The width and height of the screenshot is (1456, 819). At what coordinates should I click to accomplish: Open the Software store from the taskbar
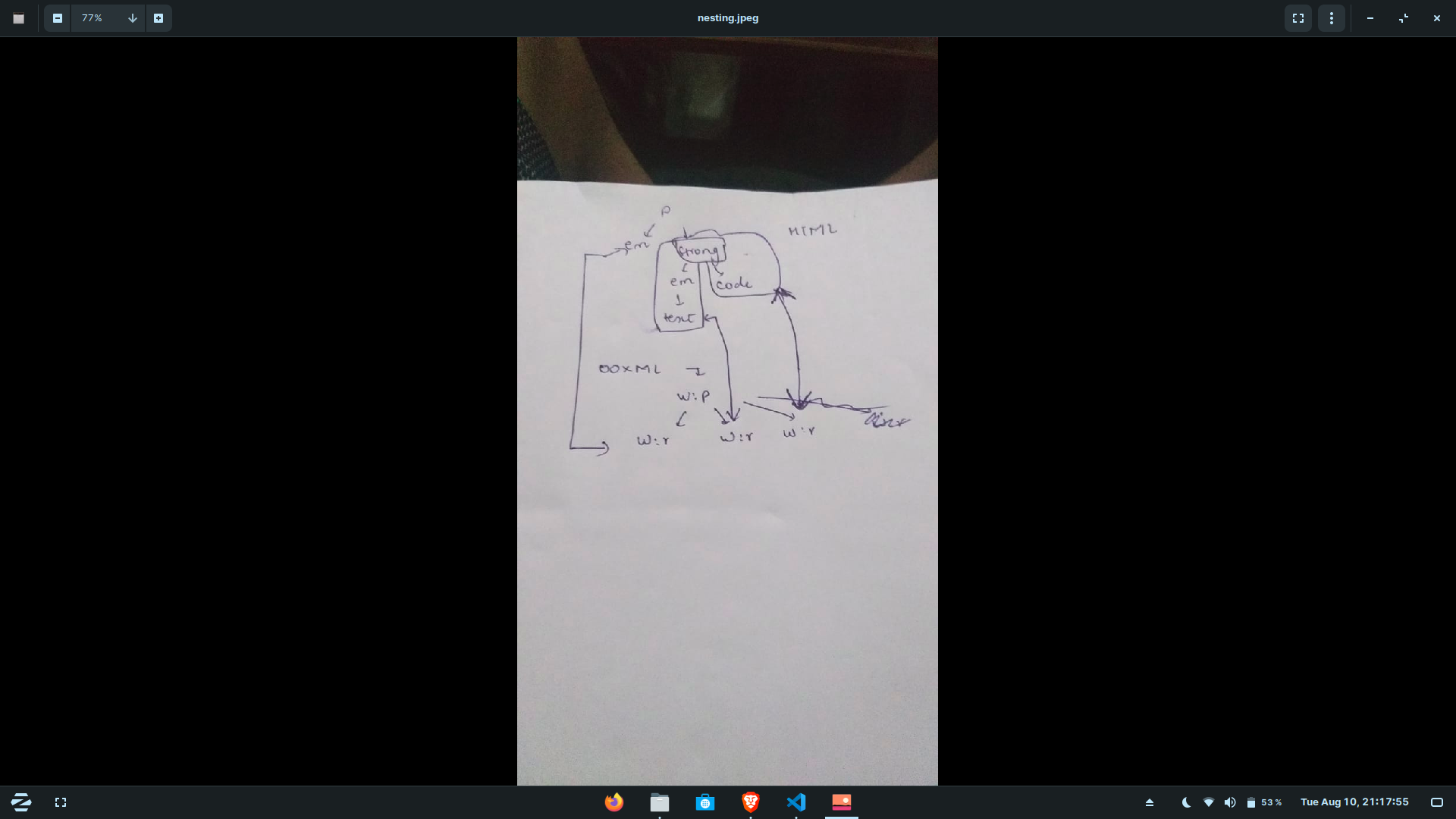pyautogui.click(x=705, y=802)
